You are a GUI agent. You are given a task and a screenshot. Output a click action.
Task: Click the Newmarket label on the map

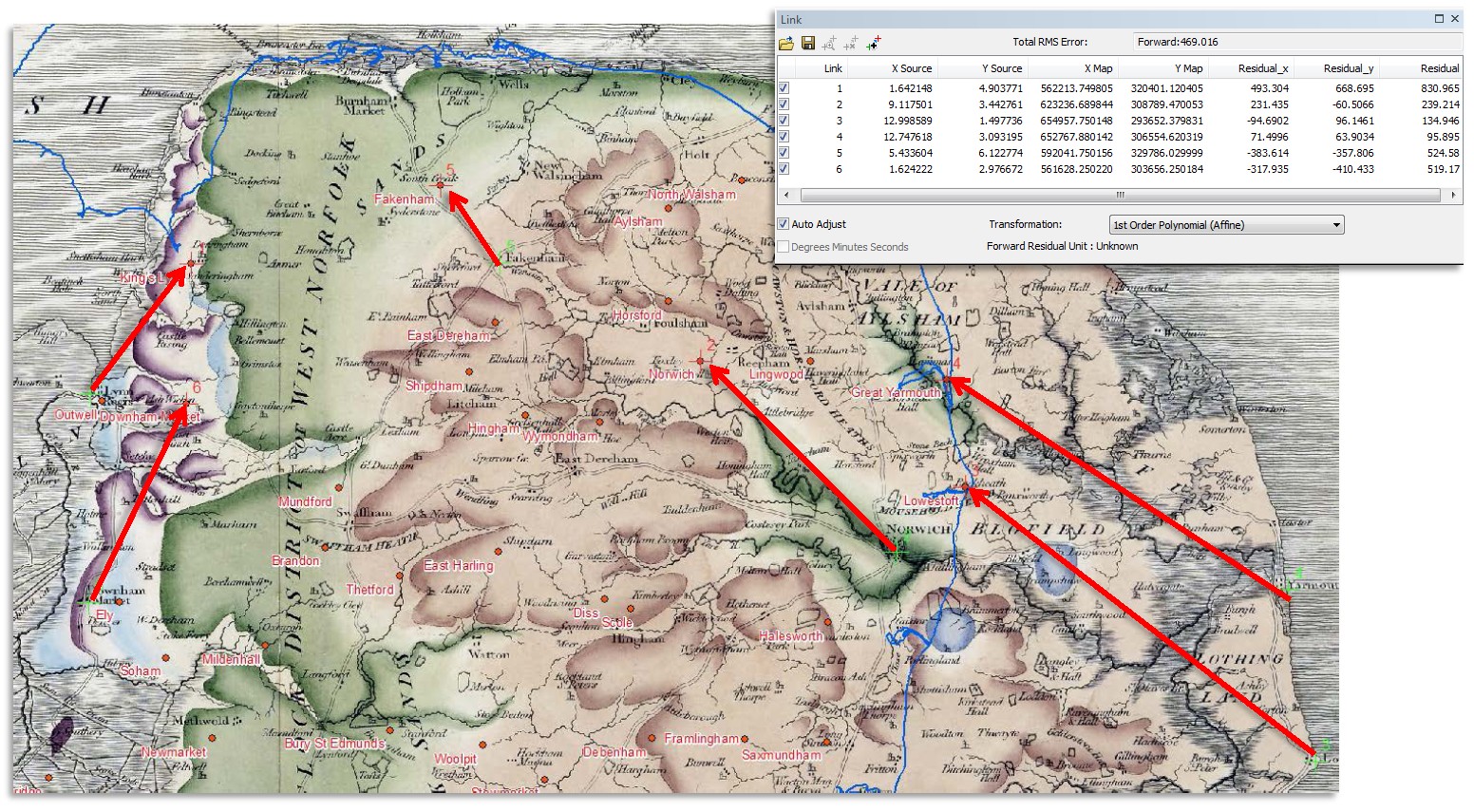[x=174, y=752]
